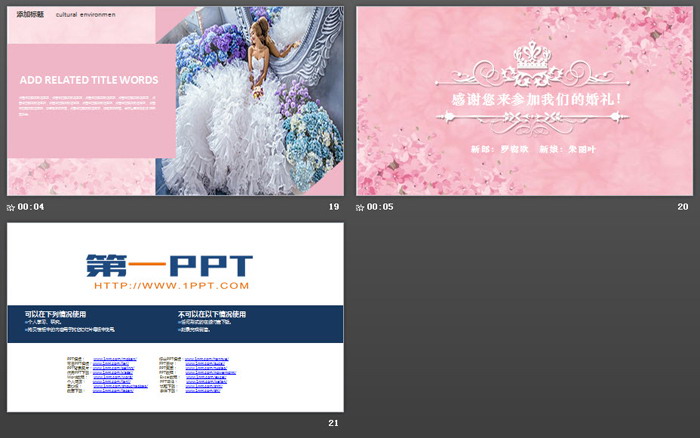Select the slide 21 第一PPT thumbnail
Screen dimensions: 700x438
175,317
